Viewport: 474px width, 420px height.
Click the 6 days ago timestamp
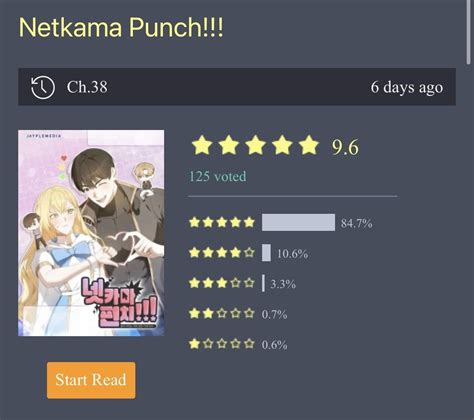(x=407, y=88)
